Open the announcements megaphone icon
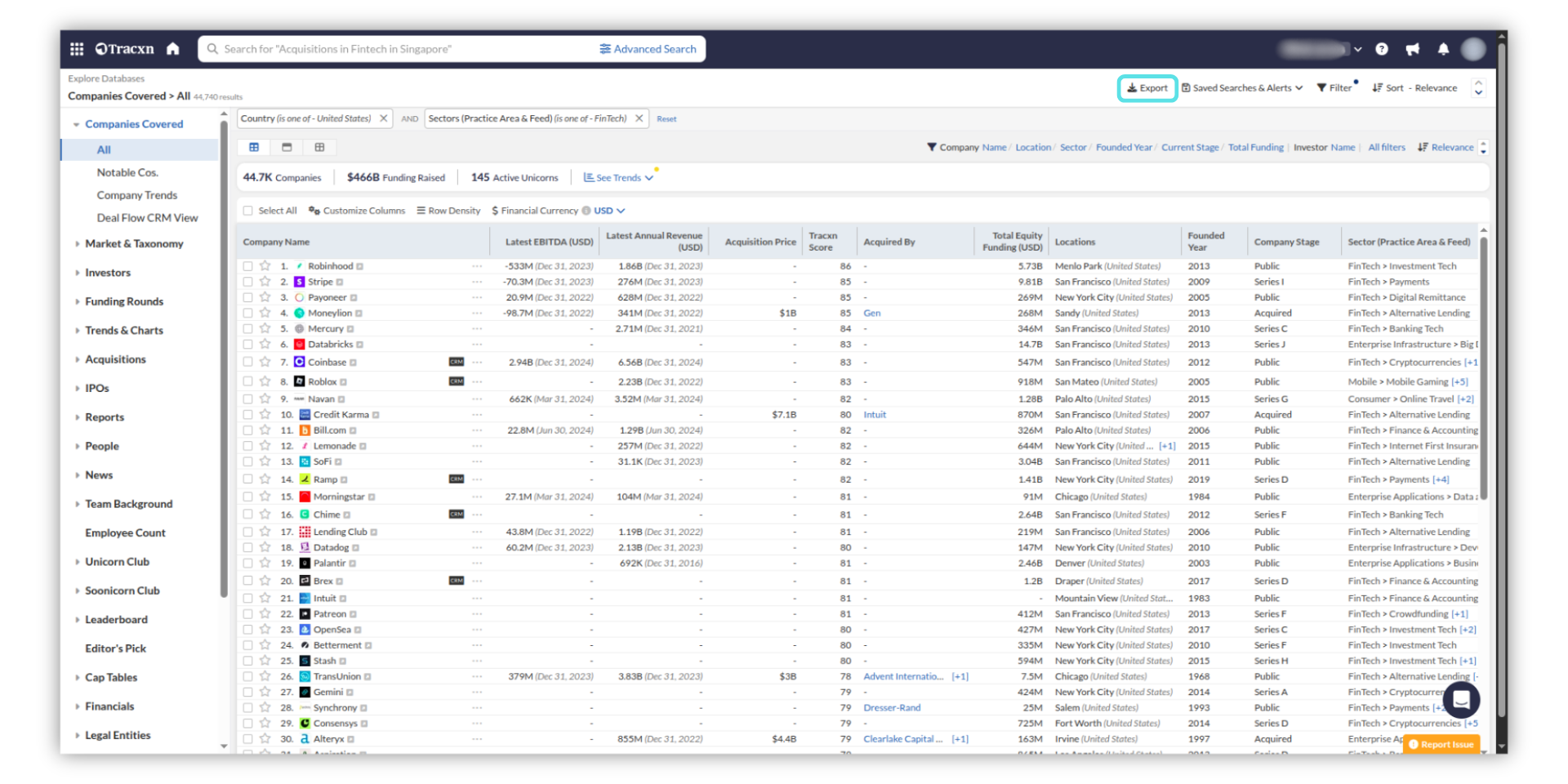Screen dimensions: 1568x784 pyautogui.click(x=1413, y=49)
